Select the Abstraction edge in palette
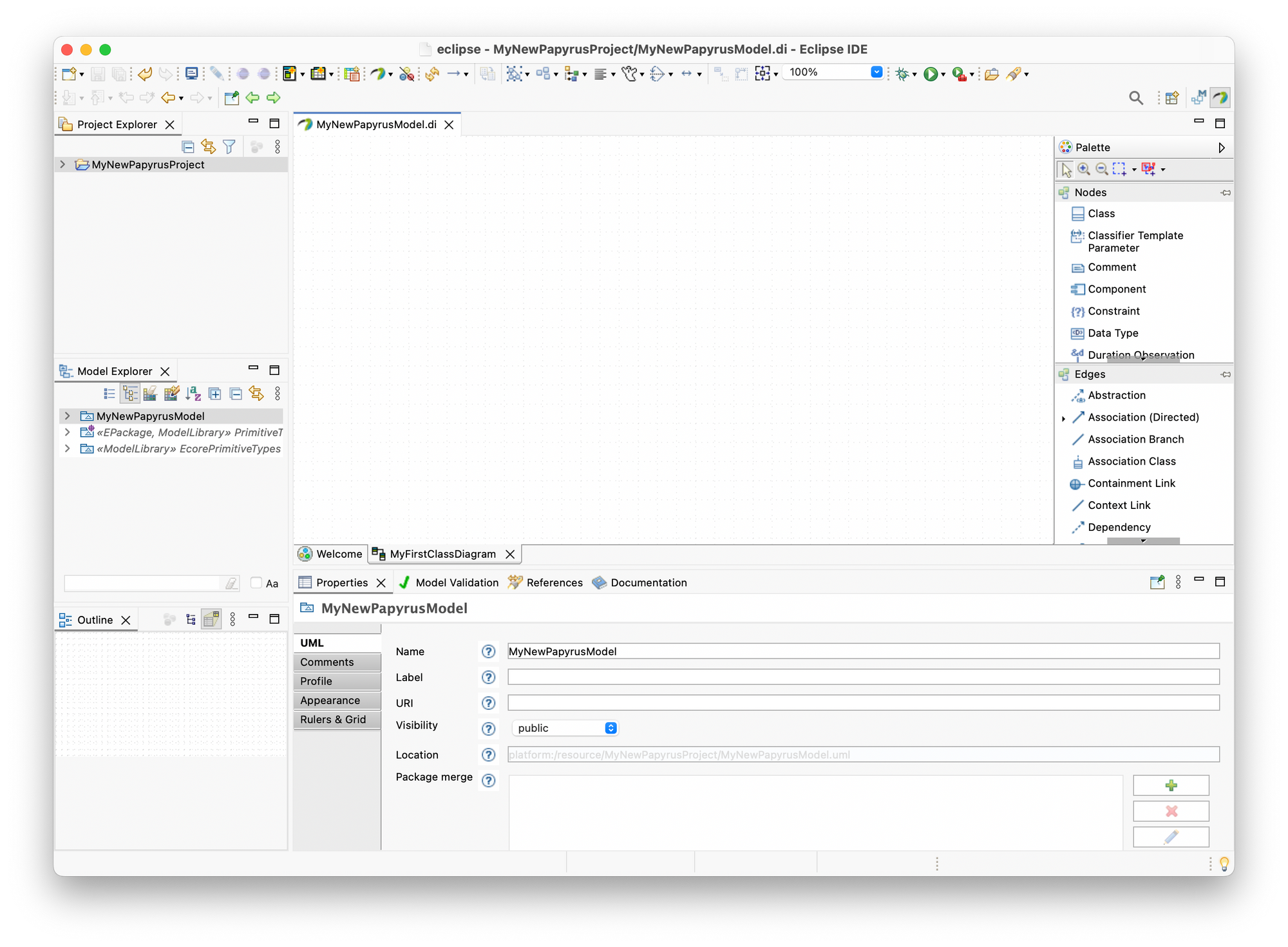The height and width of the screenshot is (947, 1288). click(x=1108, y=396)
